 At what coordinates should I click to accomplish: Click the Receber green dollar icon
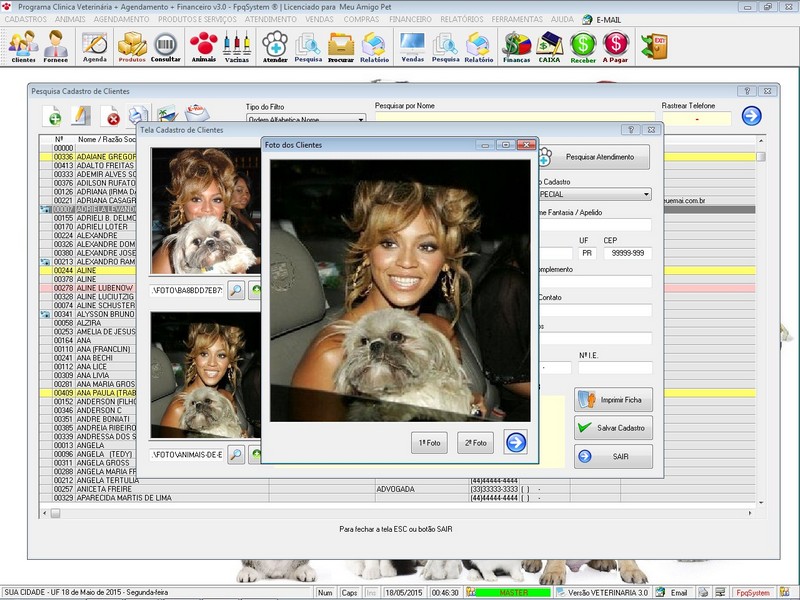click(583, 46)
